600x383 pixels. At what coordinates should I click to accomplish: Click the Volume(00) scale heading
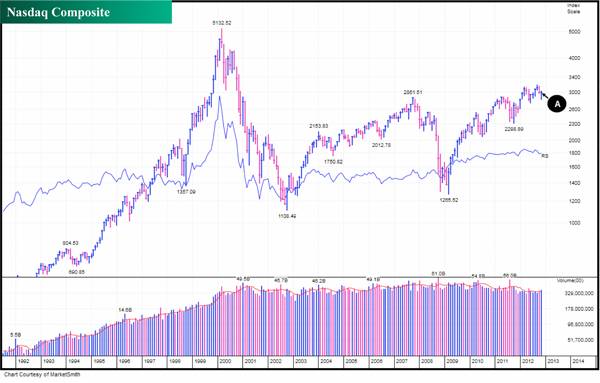point(570,281)
